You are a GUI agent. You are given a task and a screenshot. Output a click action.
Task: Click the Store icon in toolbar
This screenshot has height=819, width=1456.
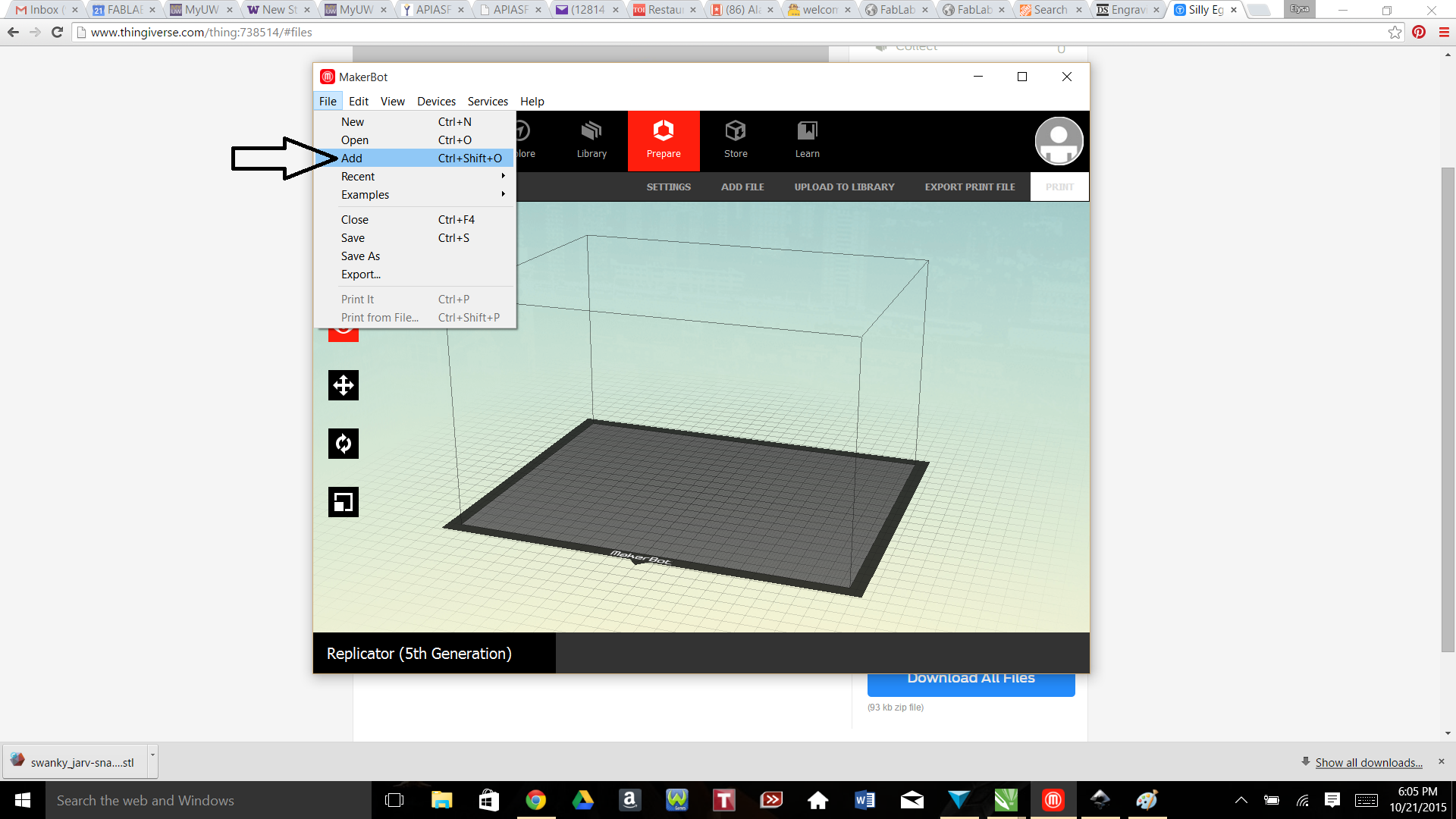735,140
